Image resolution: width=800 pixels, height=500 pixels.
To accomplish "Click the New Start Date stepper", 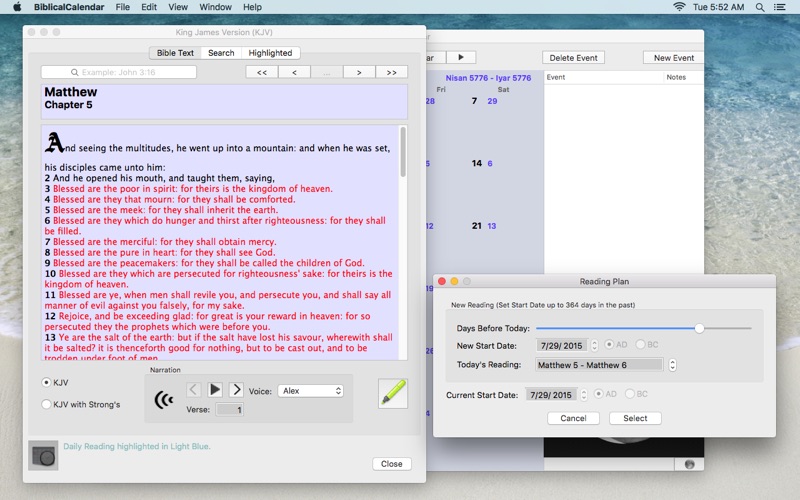I will pyautogui.click(x=594, y=345).
